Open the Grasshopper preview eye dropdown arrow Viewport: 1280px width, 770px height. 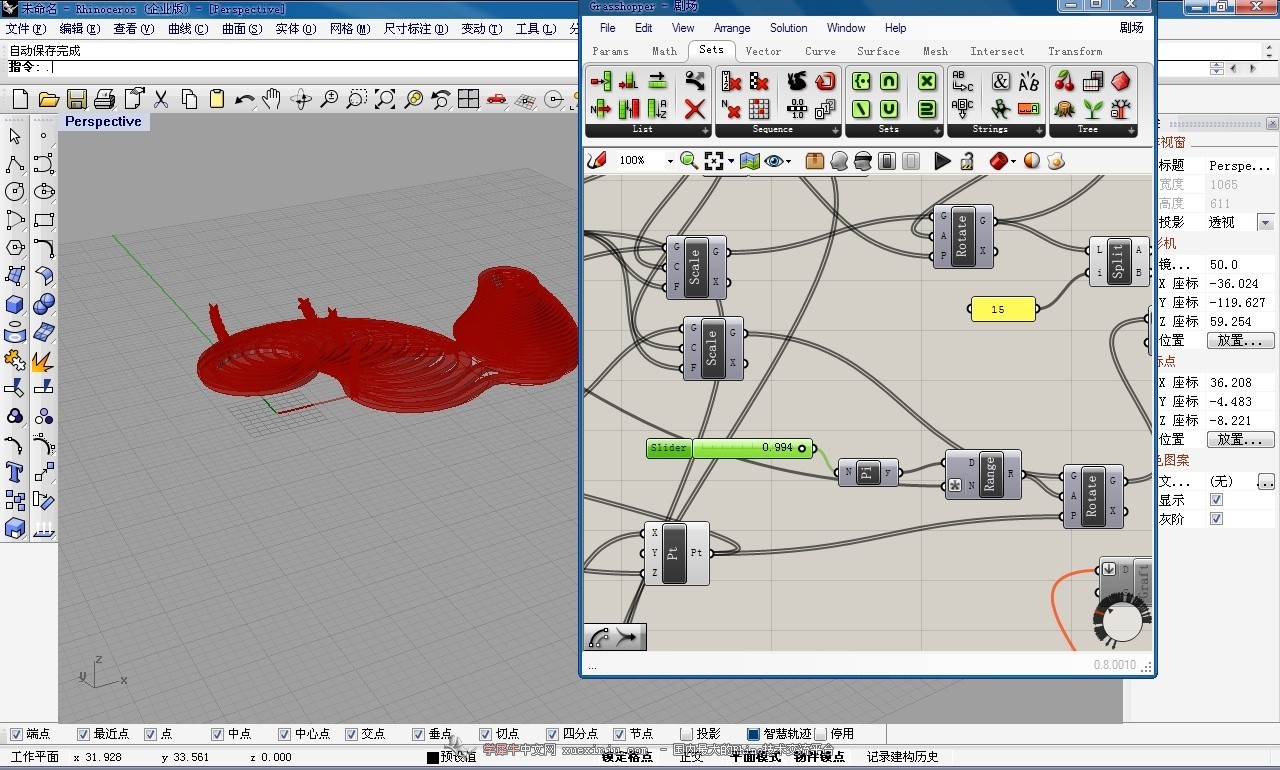pos(788,162)
